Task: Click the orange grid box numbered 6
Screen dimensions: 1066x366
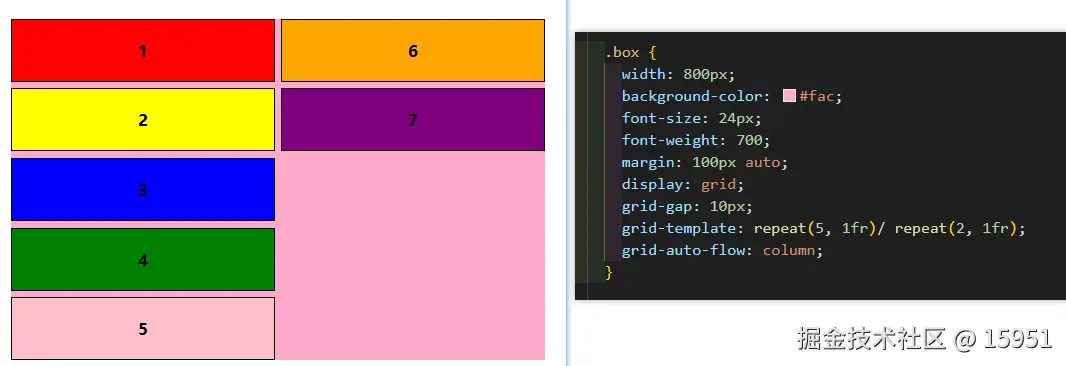Action: [x=413, y=50]
